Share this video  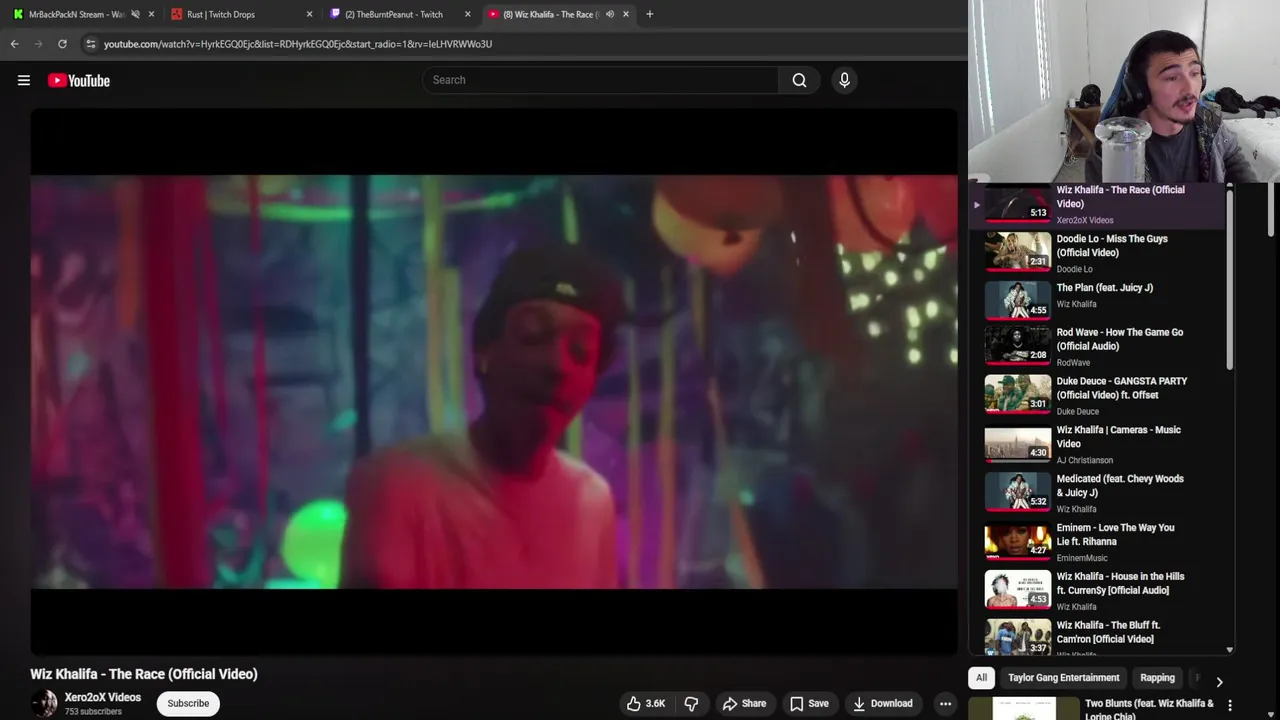tap(745, 703)
